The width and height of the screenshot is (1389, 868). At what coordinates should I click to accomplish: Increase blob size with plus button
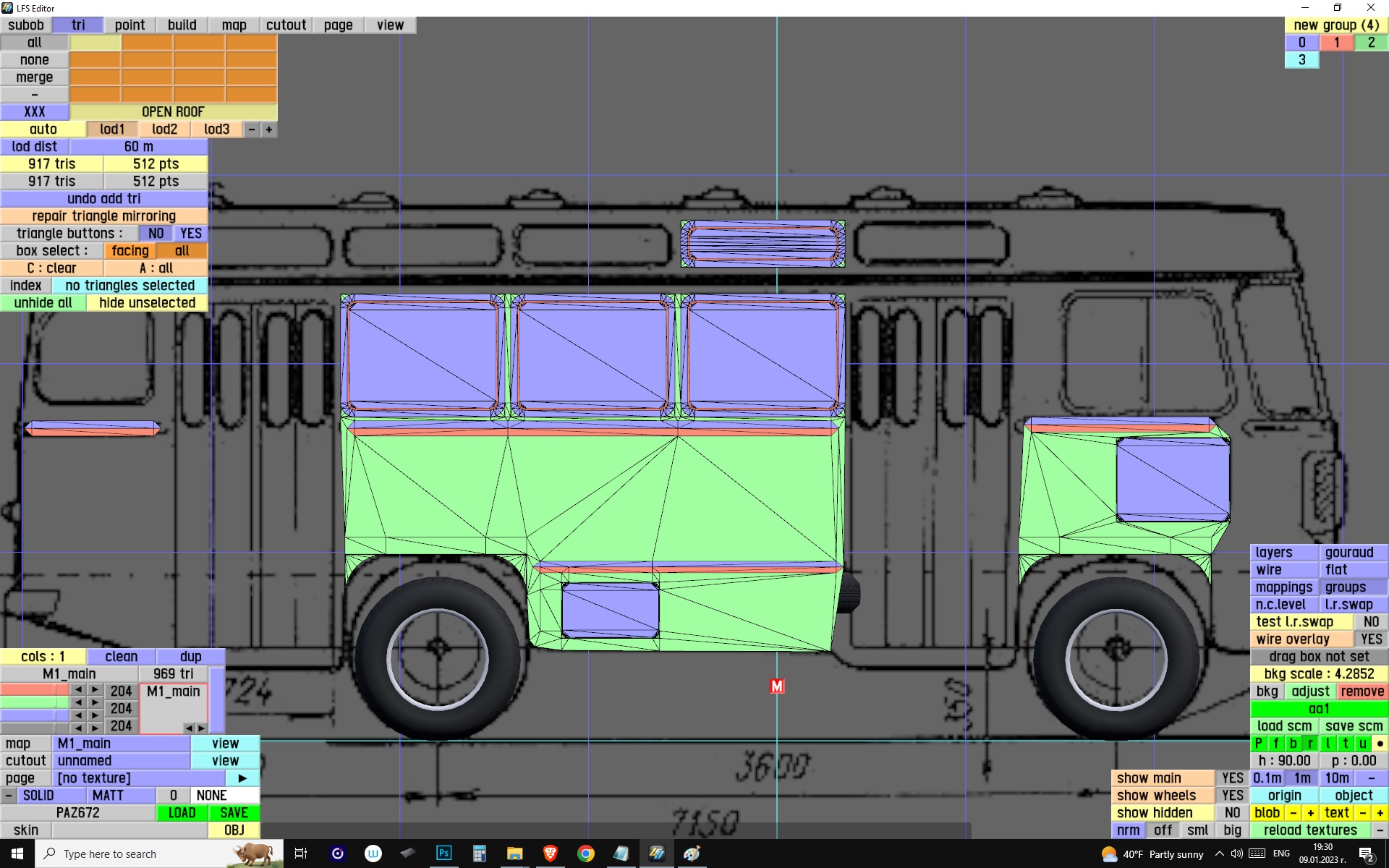(x=1310, y=813)
